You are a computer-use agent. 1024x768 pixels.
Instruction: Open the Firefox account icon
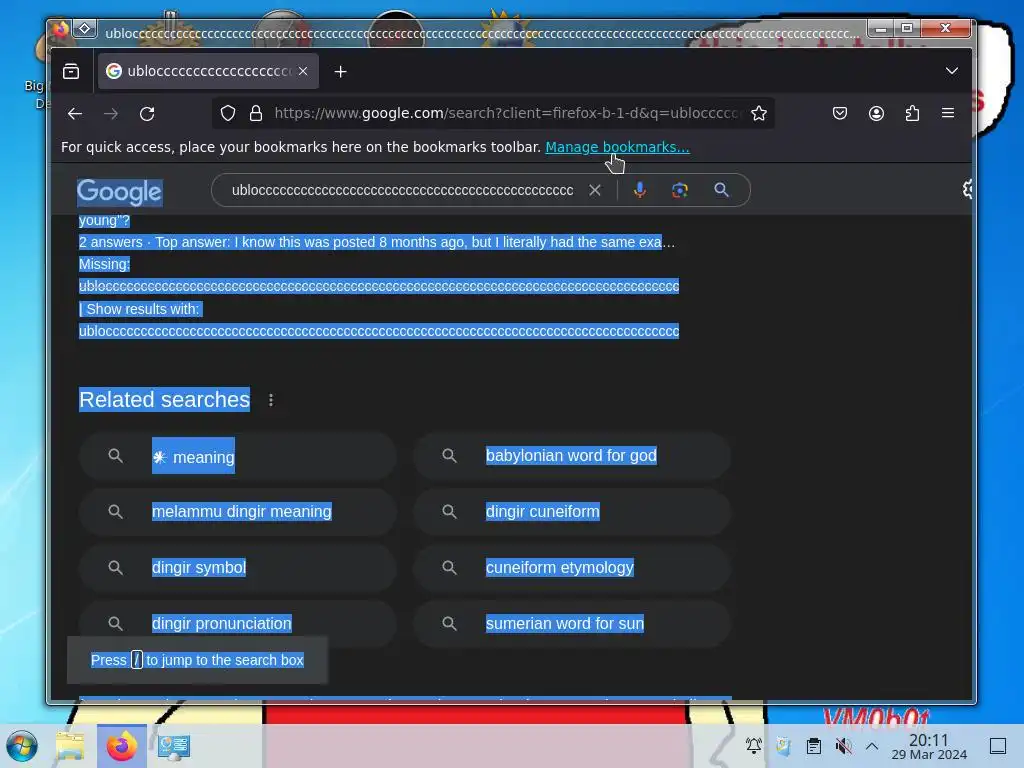(876, 114)
